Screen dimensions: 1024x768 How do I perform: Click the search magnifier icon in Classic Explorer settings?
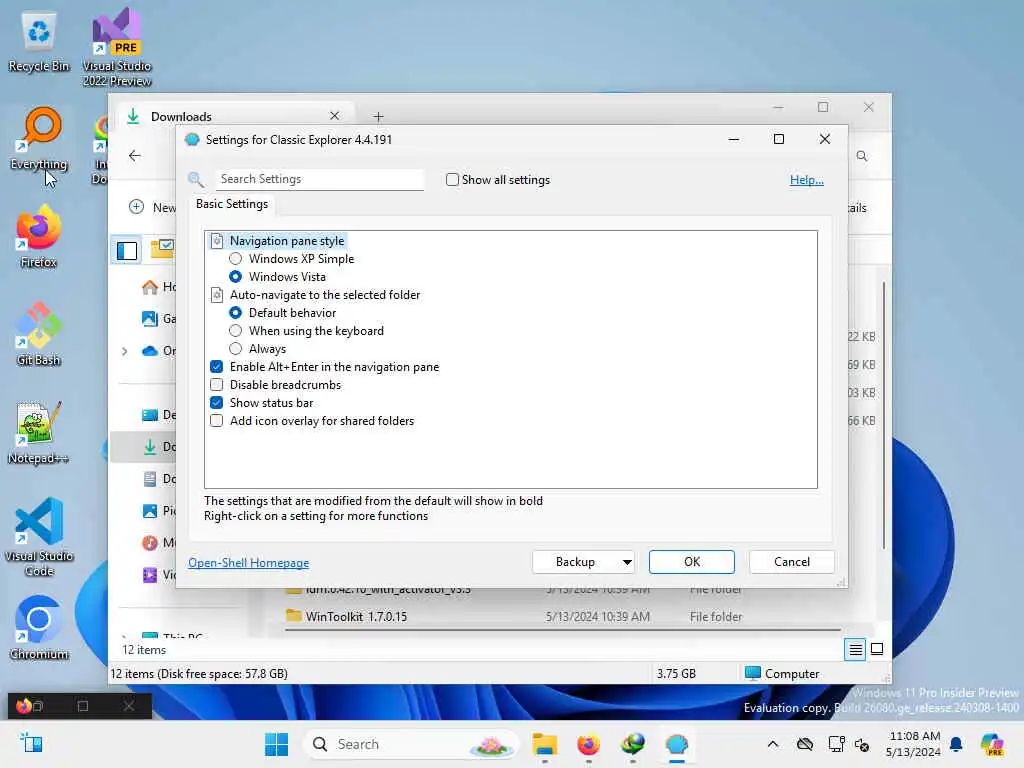(196, 180)
